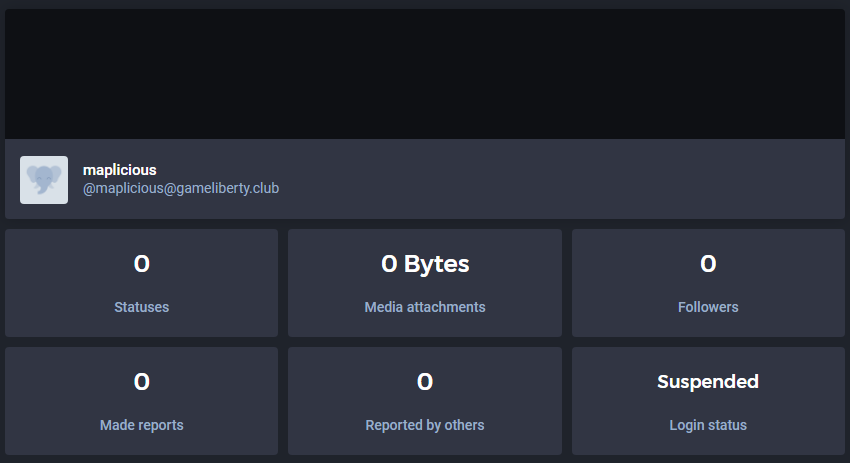This screenshot has width=850, height=463.
Task: Click the zero count above Made reports
Action: 141,382
